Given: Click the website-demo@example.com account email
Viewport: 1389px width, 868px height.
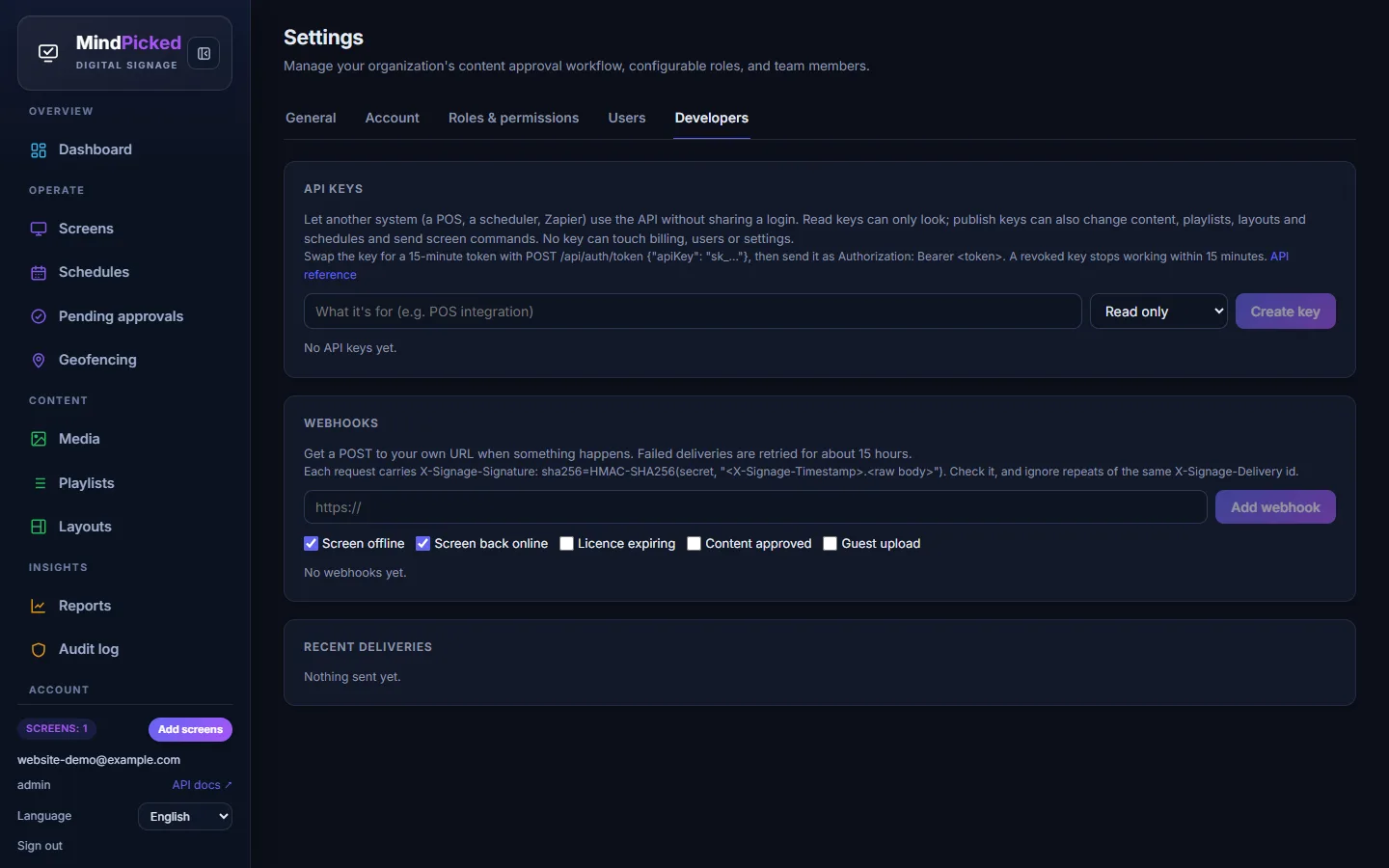Looking at the screenshot, I should 98,760.
